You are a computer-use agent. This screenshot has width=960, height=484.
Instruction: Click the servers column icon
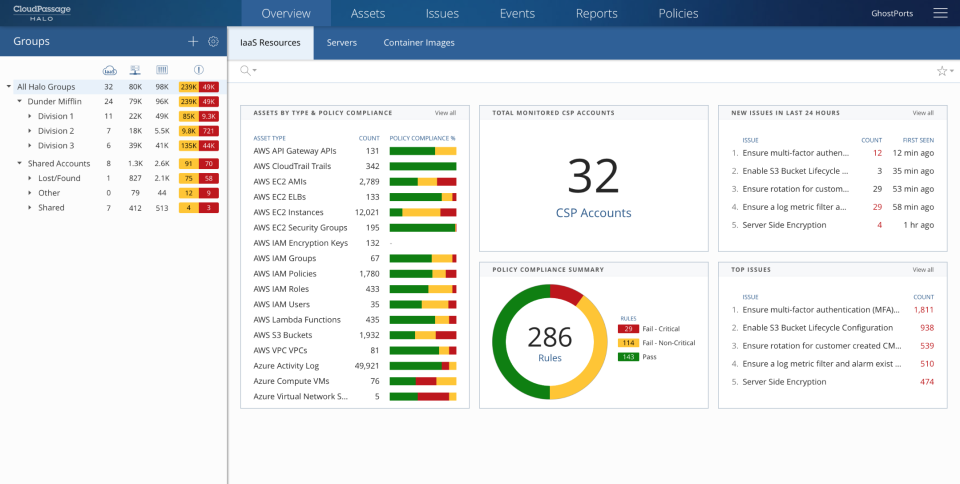pyautogui.click(x=135, y=70)
